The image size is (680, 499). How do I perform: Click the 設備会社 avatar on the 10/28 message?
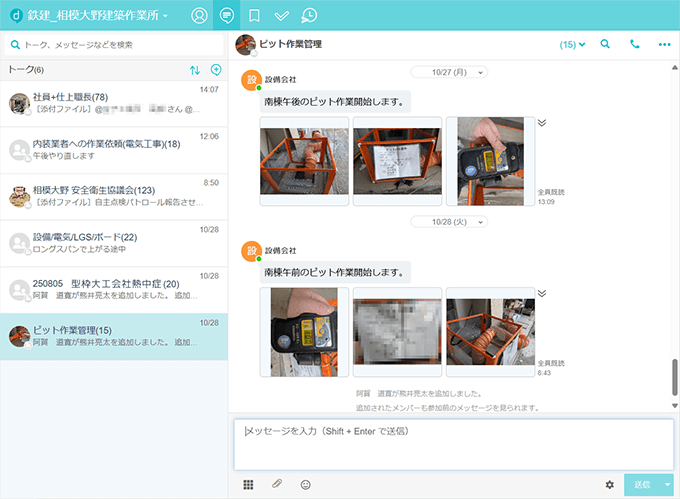point(252,251)
